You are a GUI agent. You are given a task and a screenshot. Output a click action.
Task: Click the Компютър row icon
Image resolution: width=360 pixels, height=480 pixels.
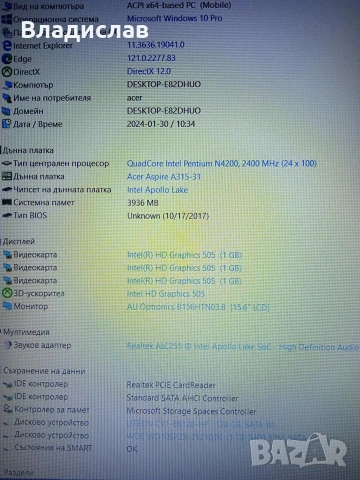coord(7,85)
